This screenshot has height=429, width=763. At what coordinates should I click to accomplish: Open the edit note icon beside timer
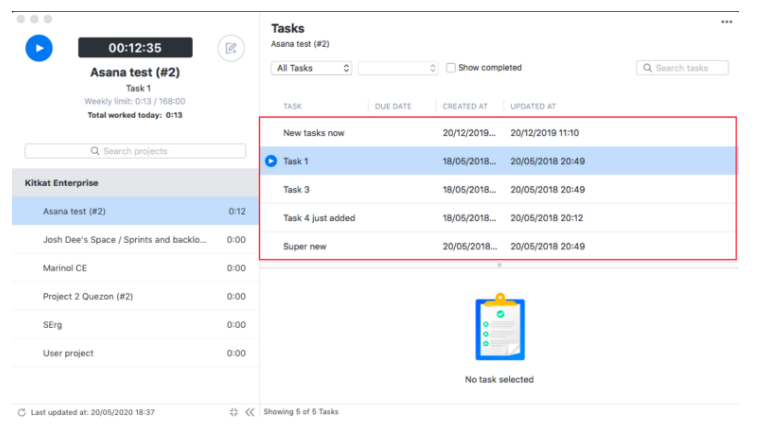pos(231,47)
